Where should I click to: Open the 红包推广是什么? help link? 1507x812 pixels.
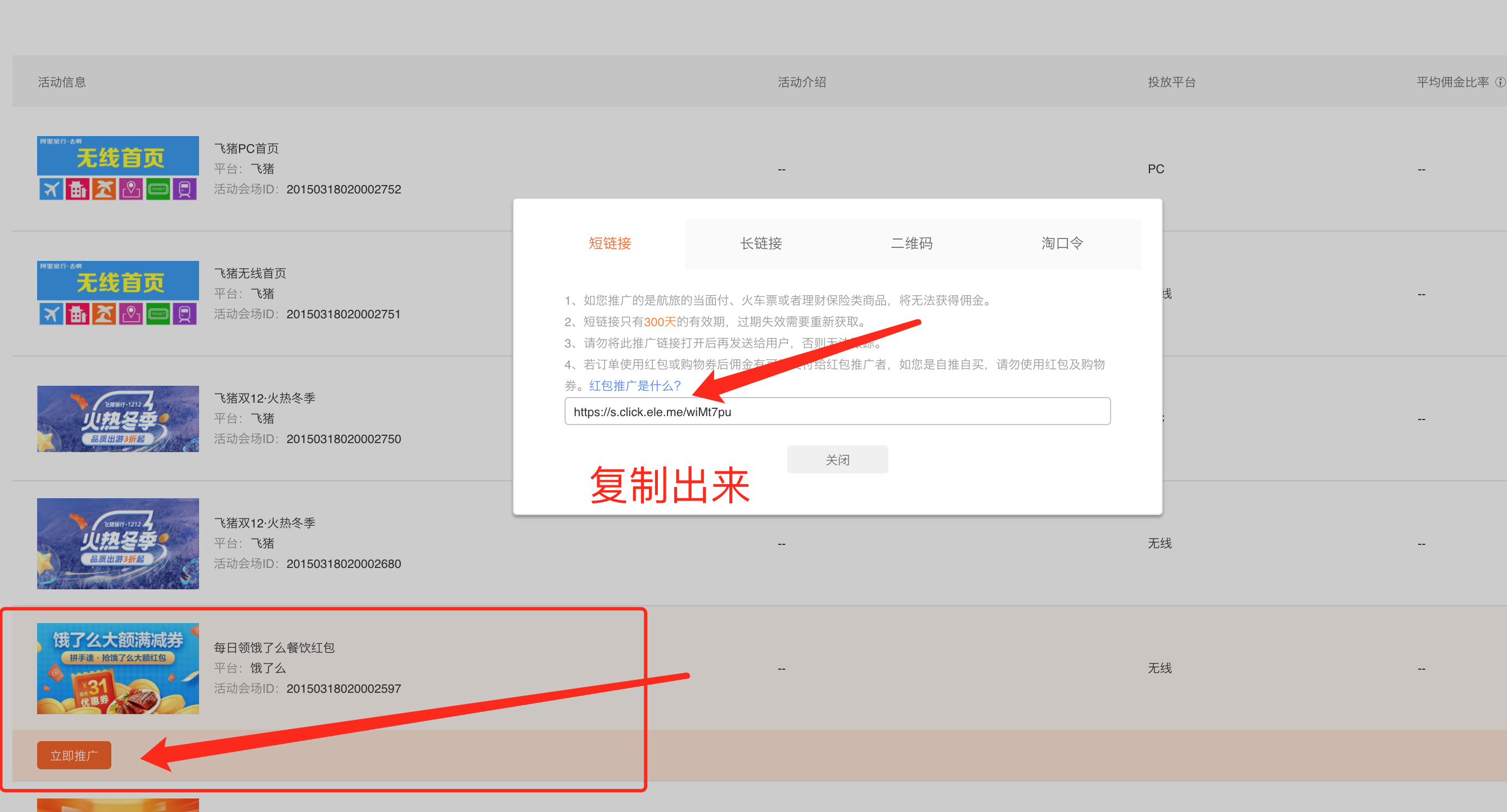coord(635,386)
